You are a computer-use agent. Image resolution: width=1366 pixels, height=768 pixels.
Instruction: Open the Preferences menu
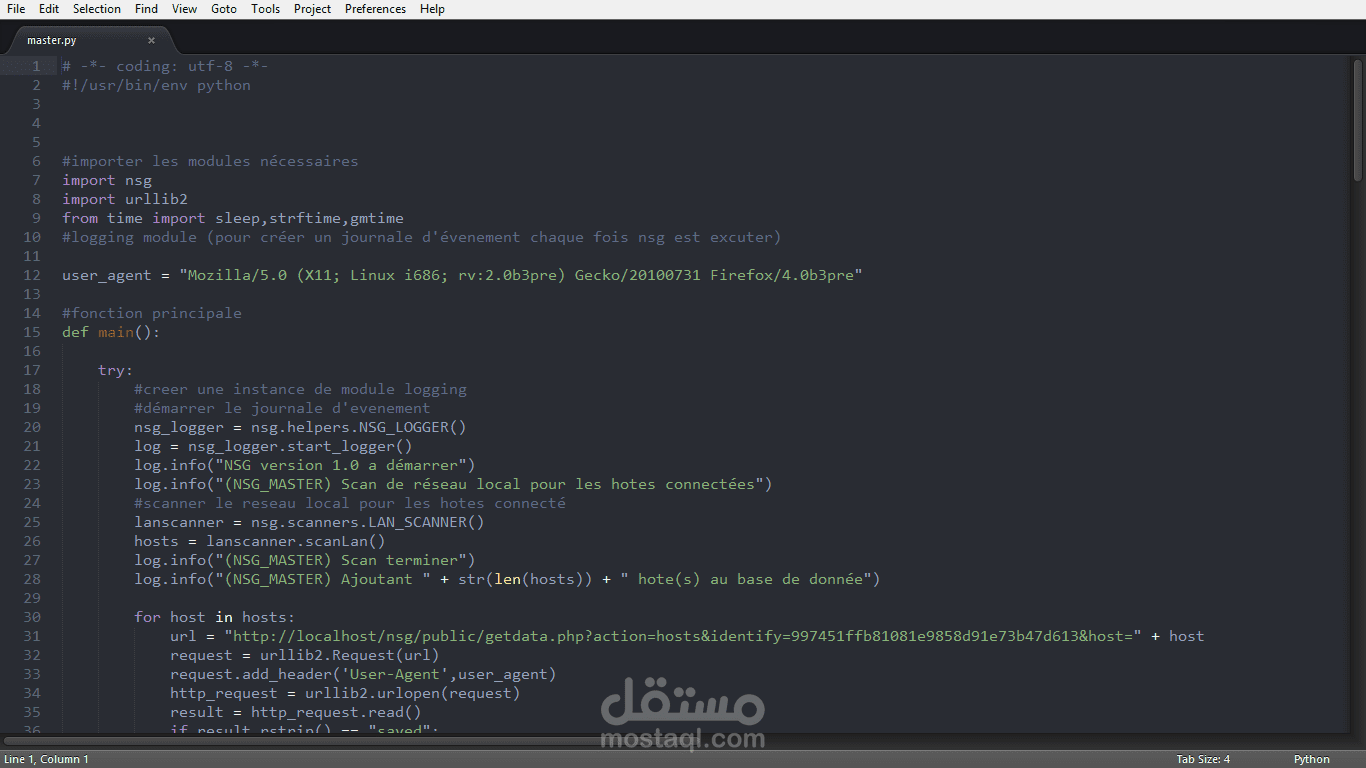pos(375,9)
